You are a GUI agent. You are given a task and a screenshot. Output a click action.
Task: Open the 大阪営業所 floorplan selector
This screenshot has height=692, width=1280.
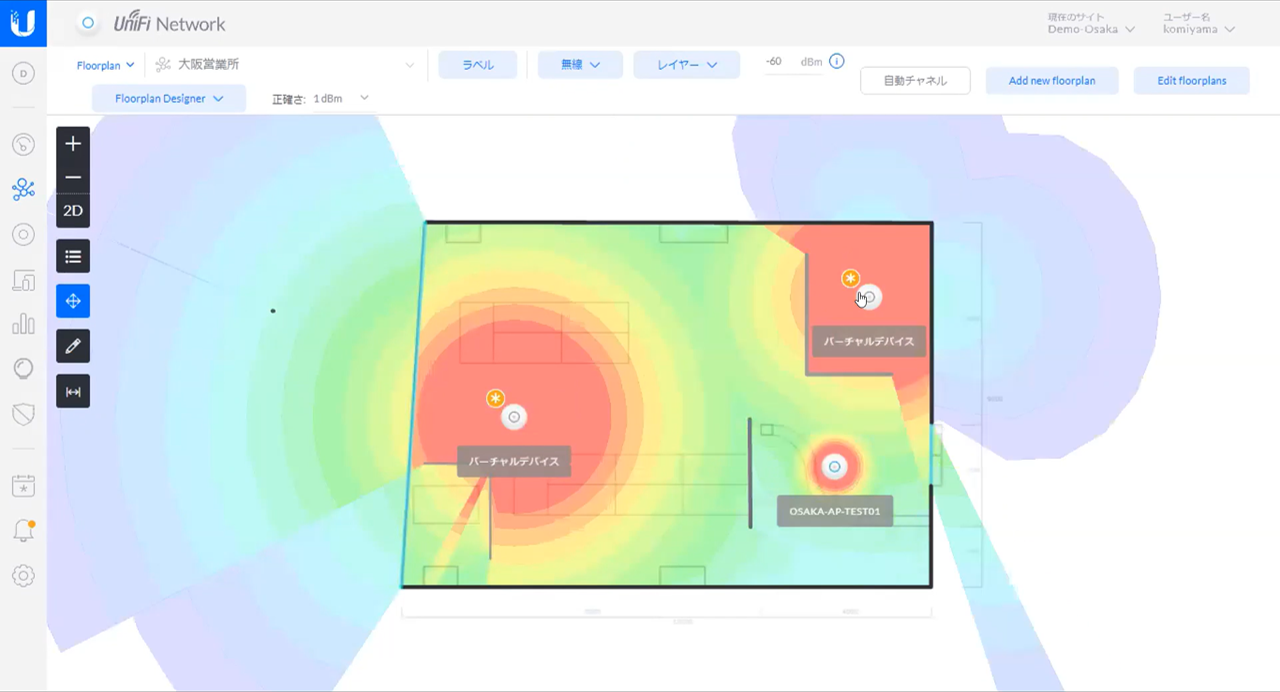coord(284,65)
